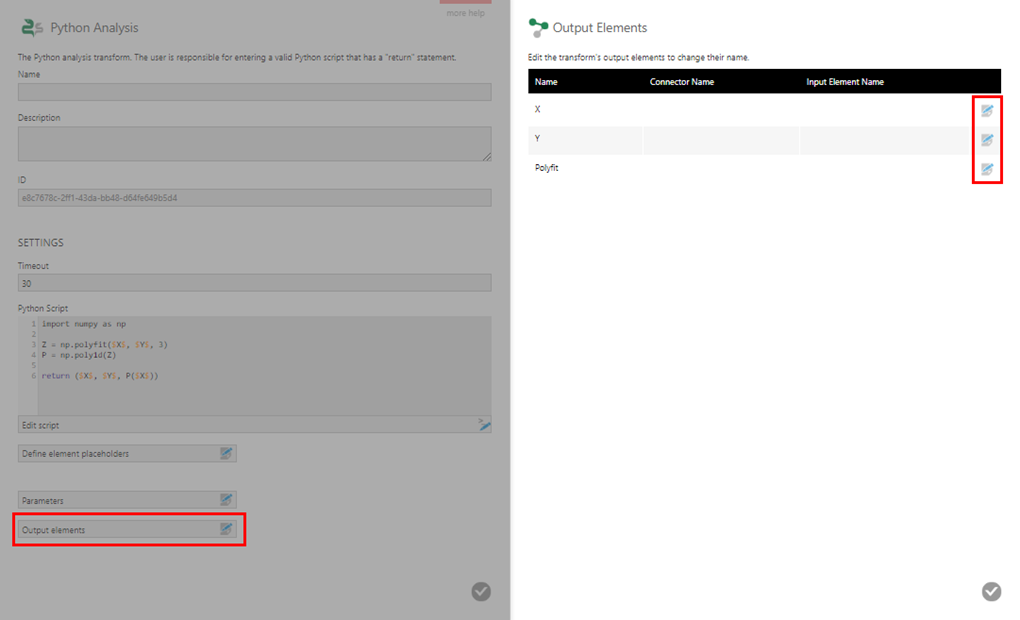Click the Timeout input field showing 30

(254, 282)
